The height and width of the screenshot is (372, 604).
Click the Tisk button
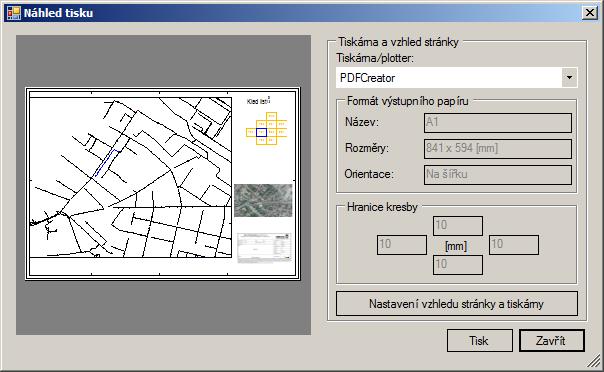480,340
